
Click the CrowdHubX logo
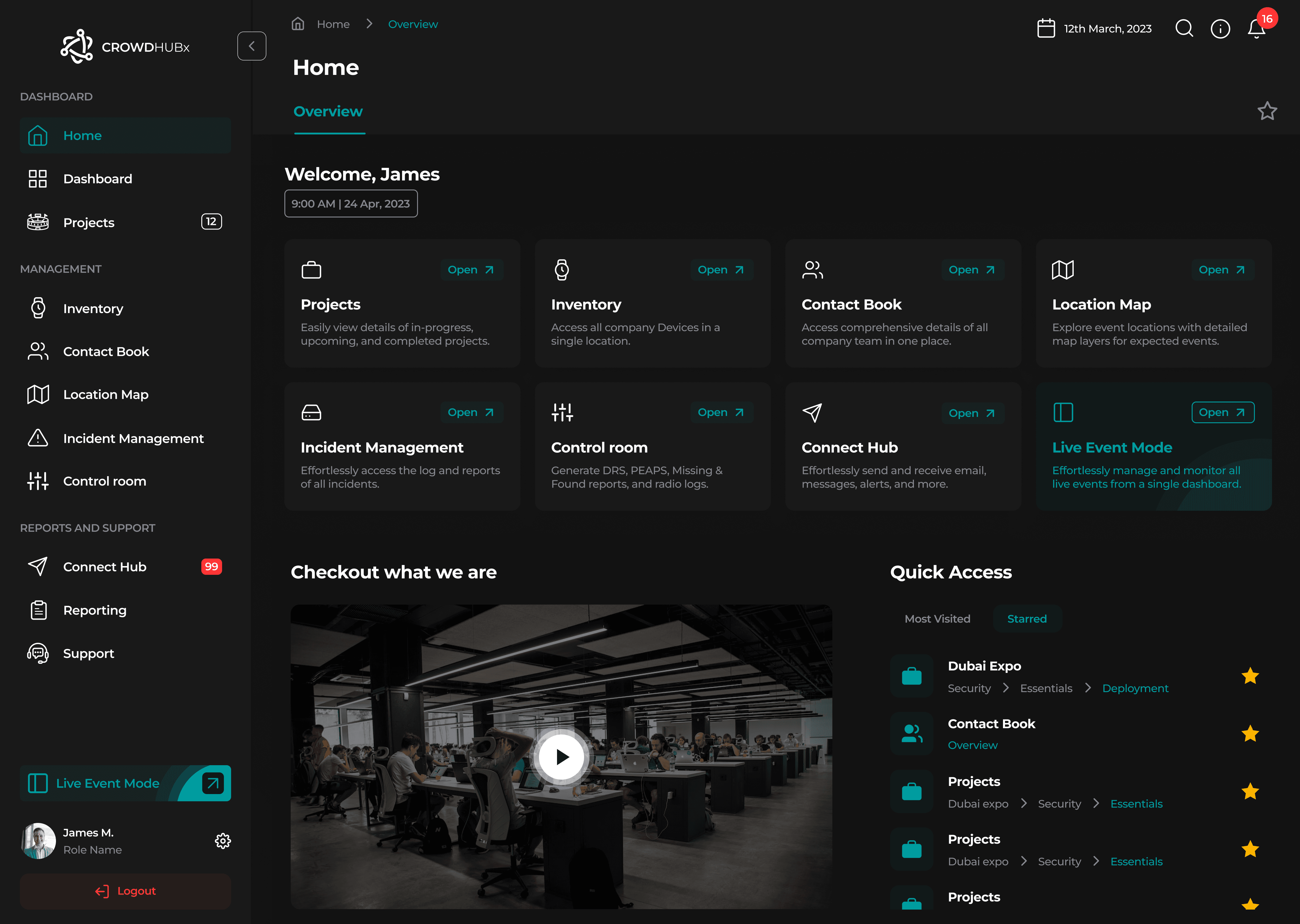click(x=125, y=47)
